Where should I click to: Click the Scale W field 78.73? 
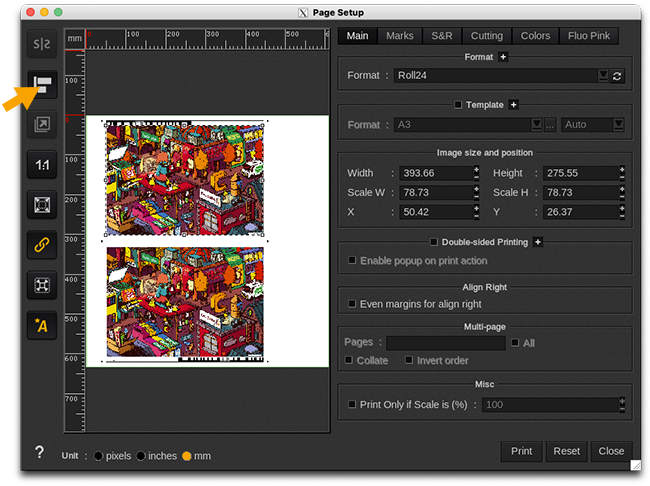tap(436, 192)
